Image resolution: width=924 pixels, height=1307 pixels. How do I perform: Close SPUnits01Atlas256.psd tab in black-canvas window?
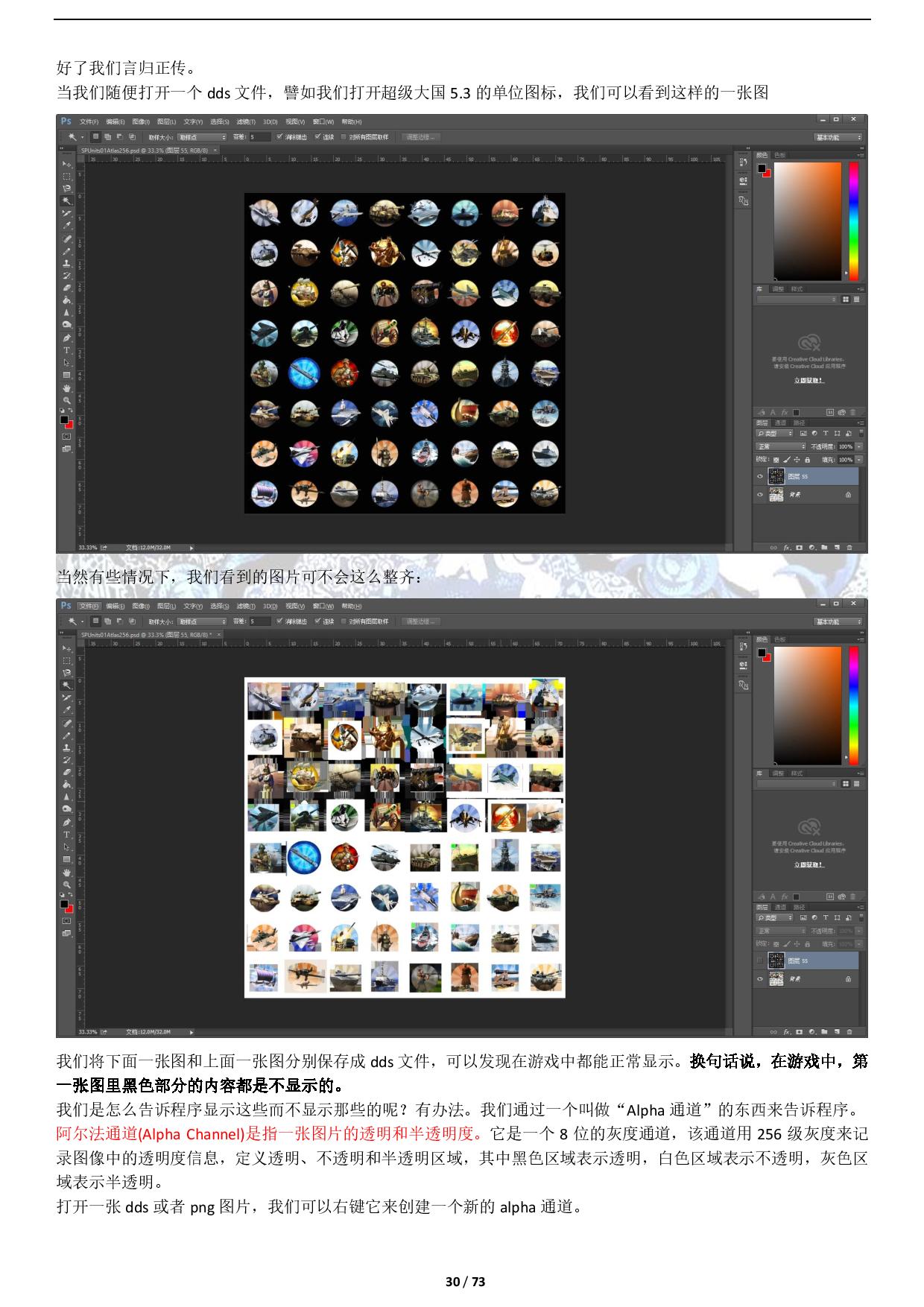[215, 150]
